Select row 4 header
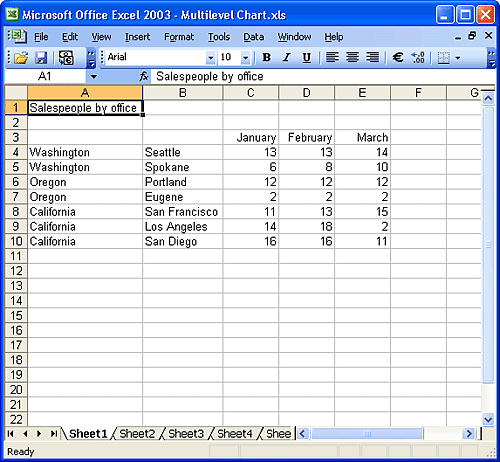The width and height of the screenshot is (500, 462). pyautogui.click(x=16, y=152)
